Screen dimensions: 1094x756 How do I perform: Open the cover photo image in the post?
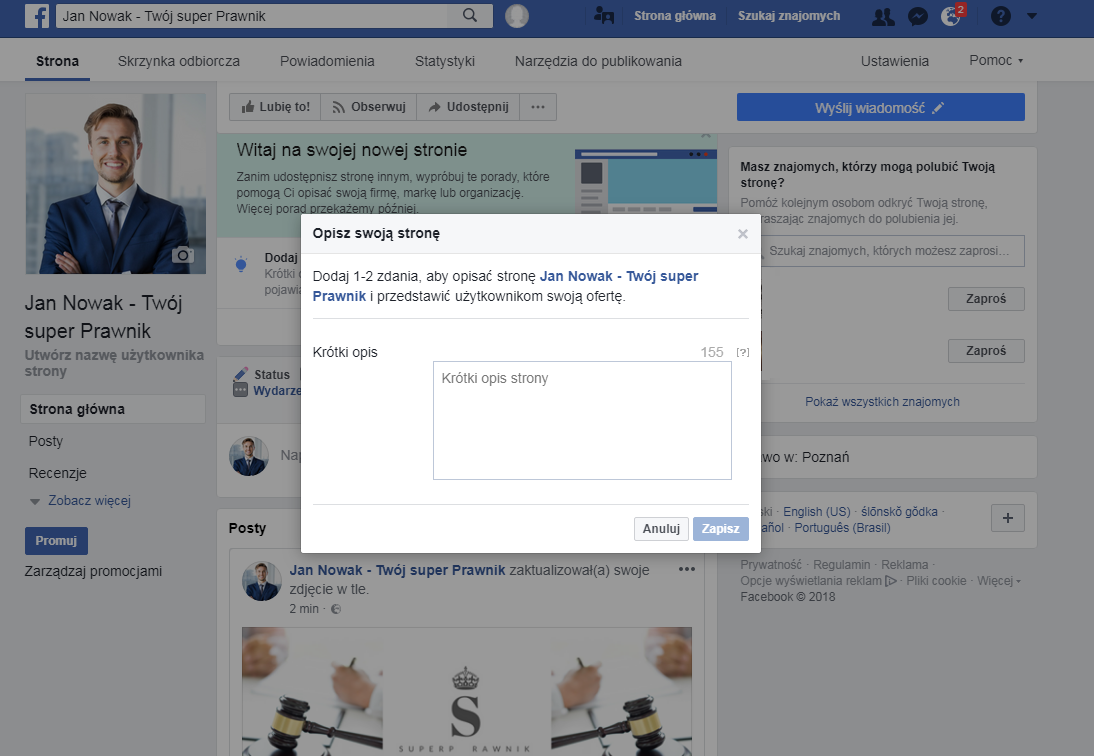467,691
